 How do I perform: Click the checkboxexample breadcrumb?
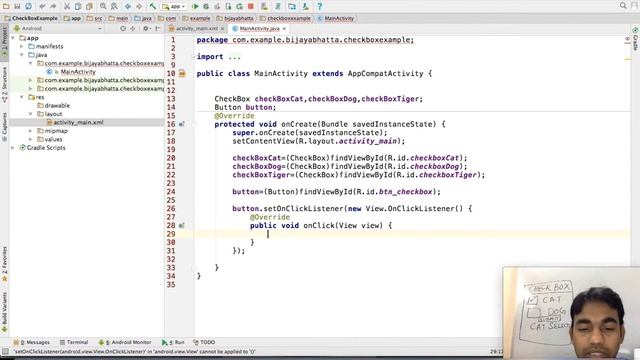click(285, 18)
